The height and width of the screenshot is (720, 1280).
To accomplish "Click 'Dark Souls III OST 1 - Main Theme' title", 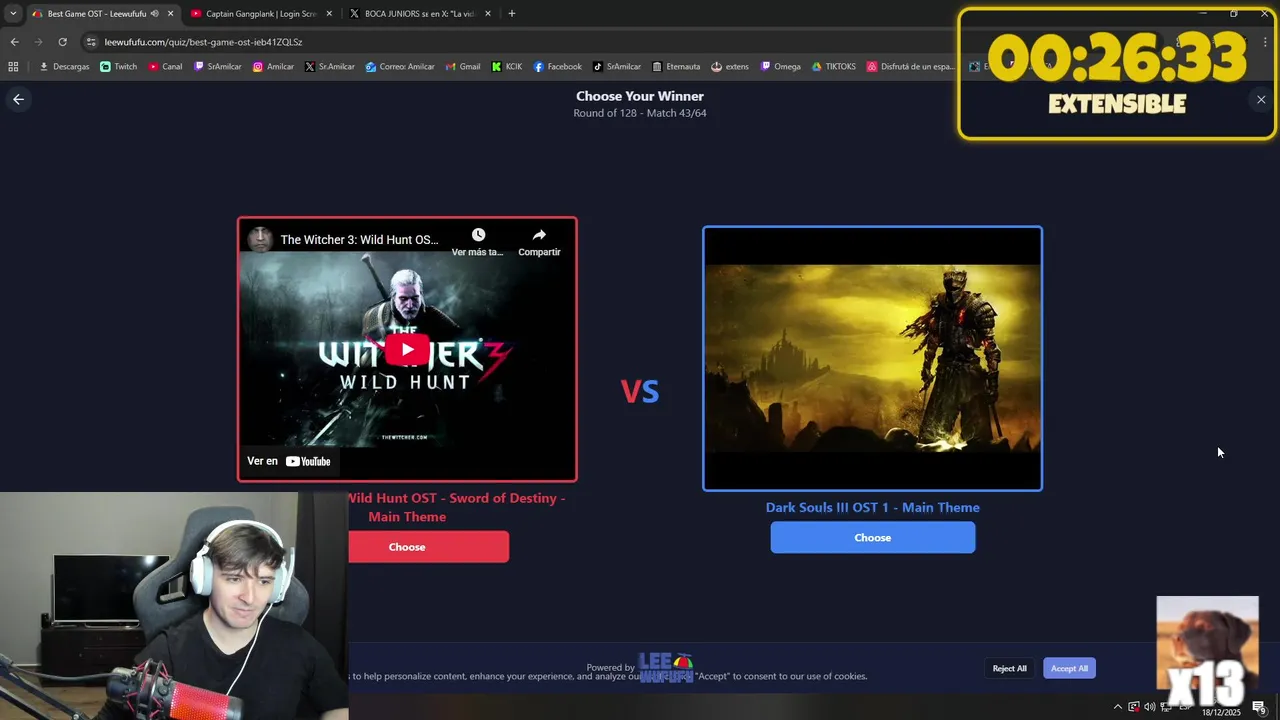I will 872,507.
